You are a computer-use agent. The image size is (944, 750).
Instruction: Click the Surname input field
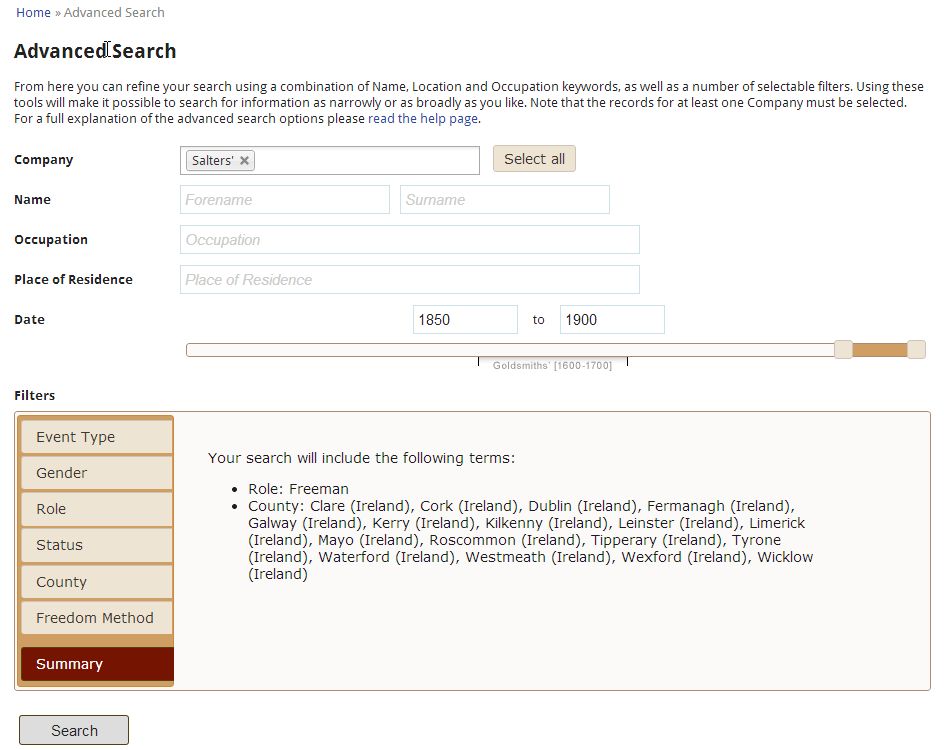click(504, 200)
